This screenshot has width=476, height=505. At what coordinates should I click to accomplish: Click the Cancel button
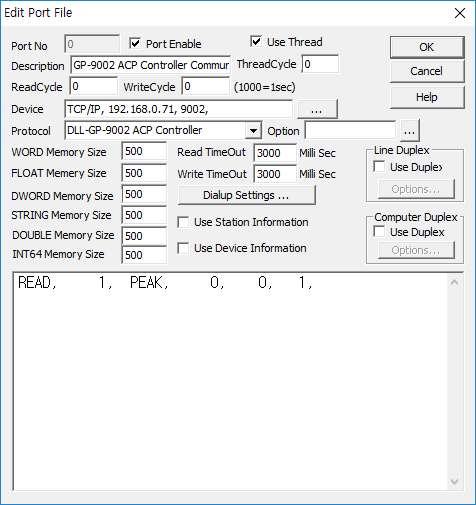427,71
